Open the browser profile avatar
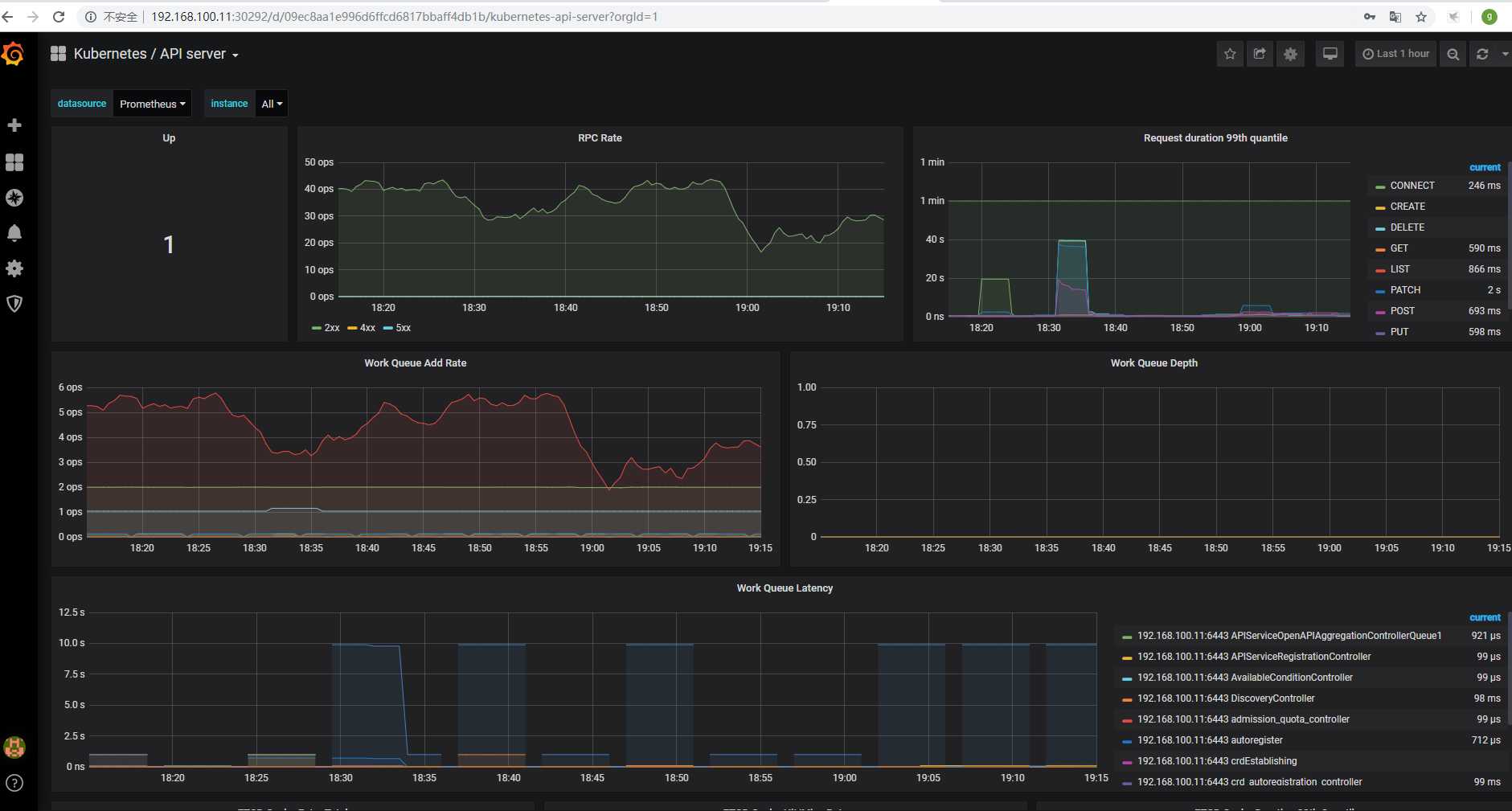 1489,16
